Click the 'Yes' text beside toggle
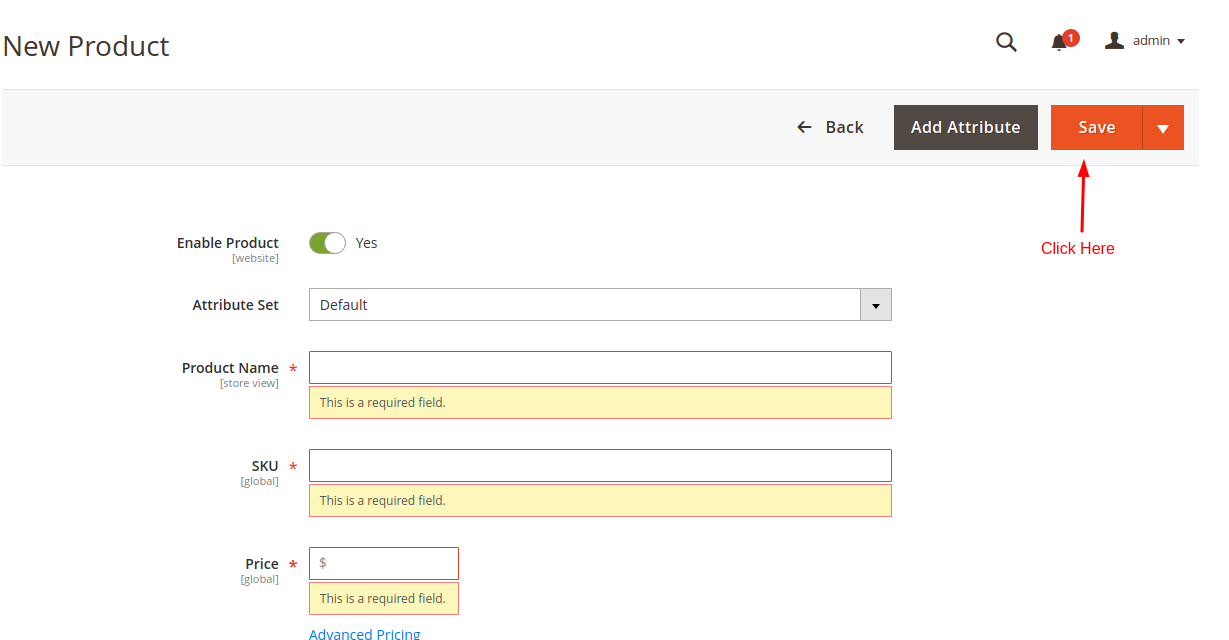 366,243
